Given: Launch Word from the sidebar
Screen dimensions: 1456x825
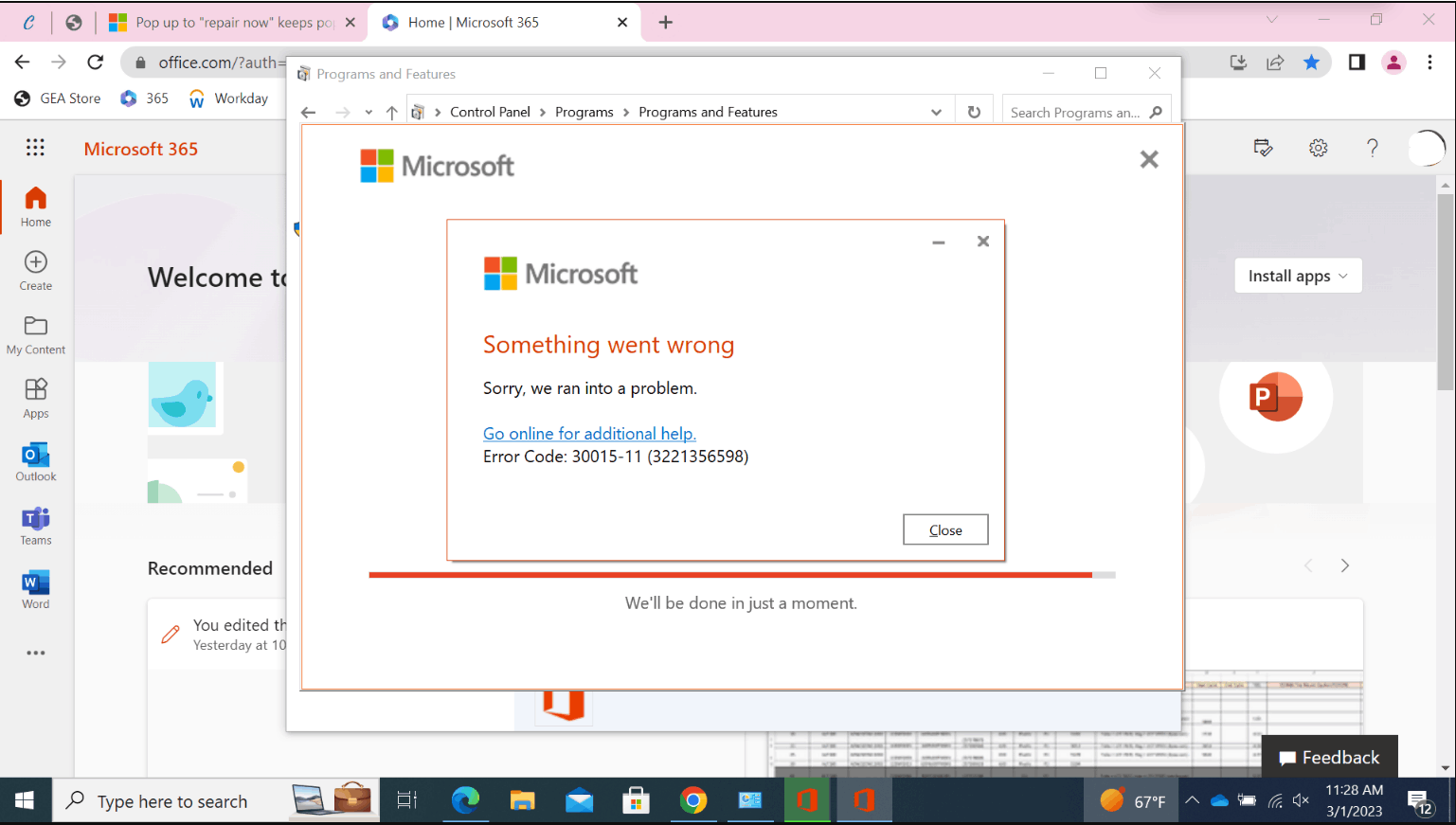Looking at the screenshot, I should point(36,589).
